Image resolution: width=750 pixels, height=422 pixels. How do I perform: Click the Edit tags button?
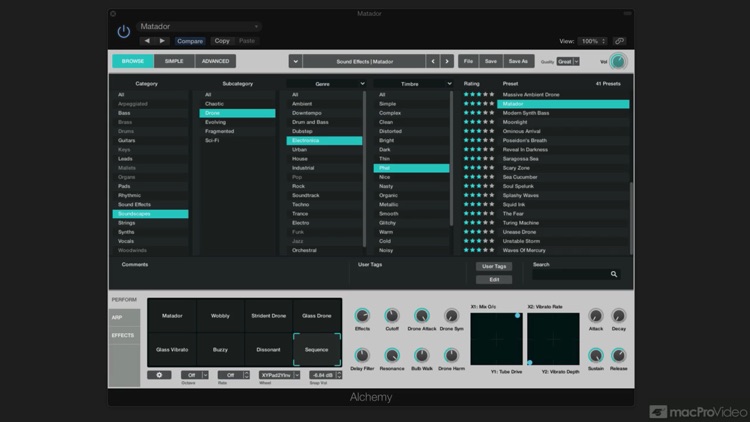coord(494,279)
